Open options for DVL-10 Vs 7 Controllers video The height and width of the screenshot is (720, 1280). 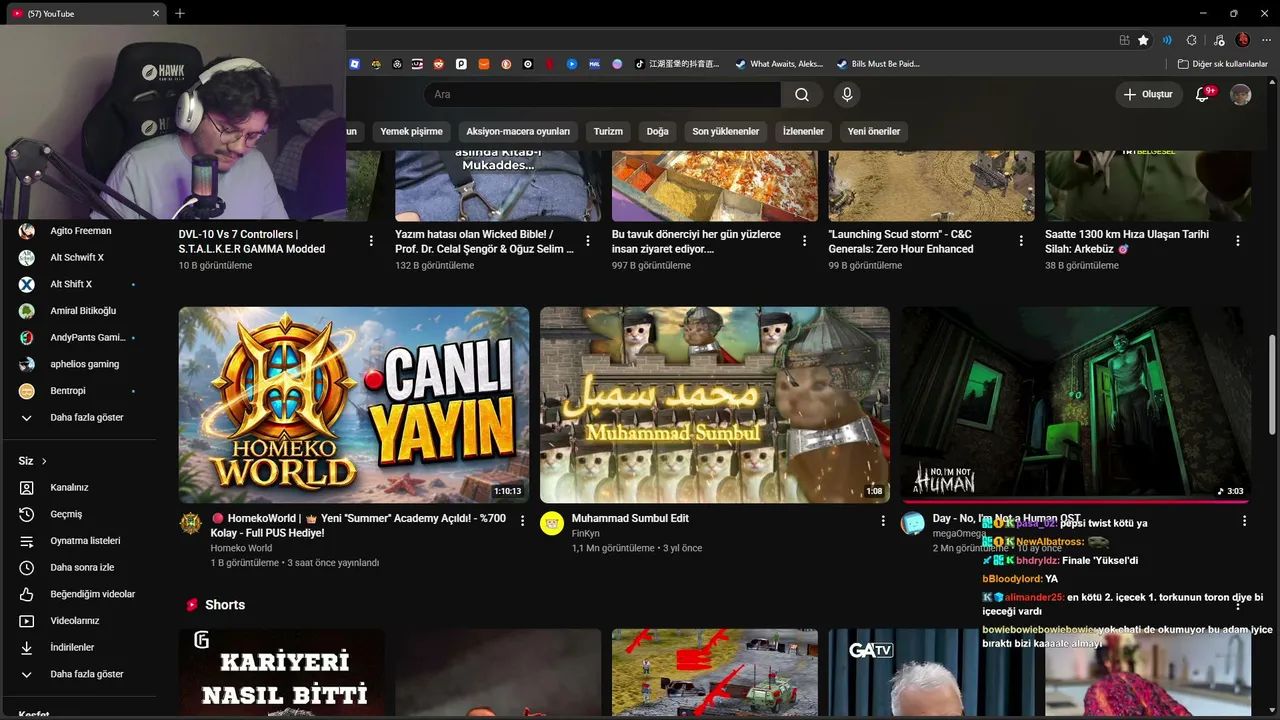371,241
